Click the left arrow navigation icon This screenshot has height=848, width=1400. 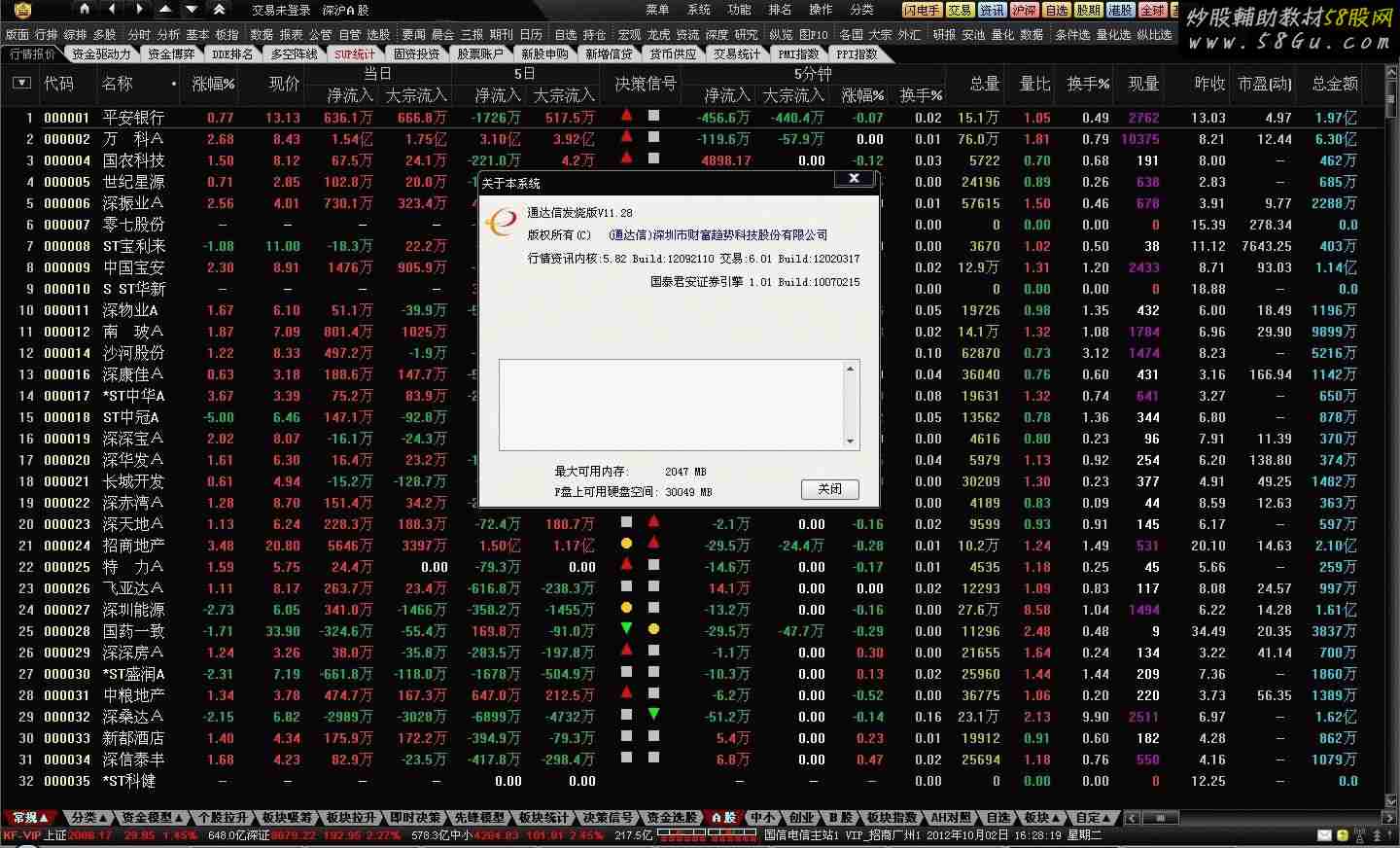click(113, 9)
